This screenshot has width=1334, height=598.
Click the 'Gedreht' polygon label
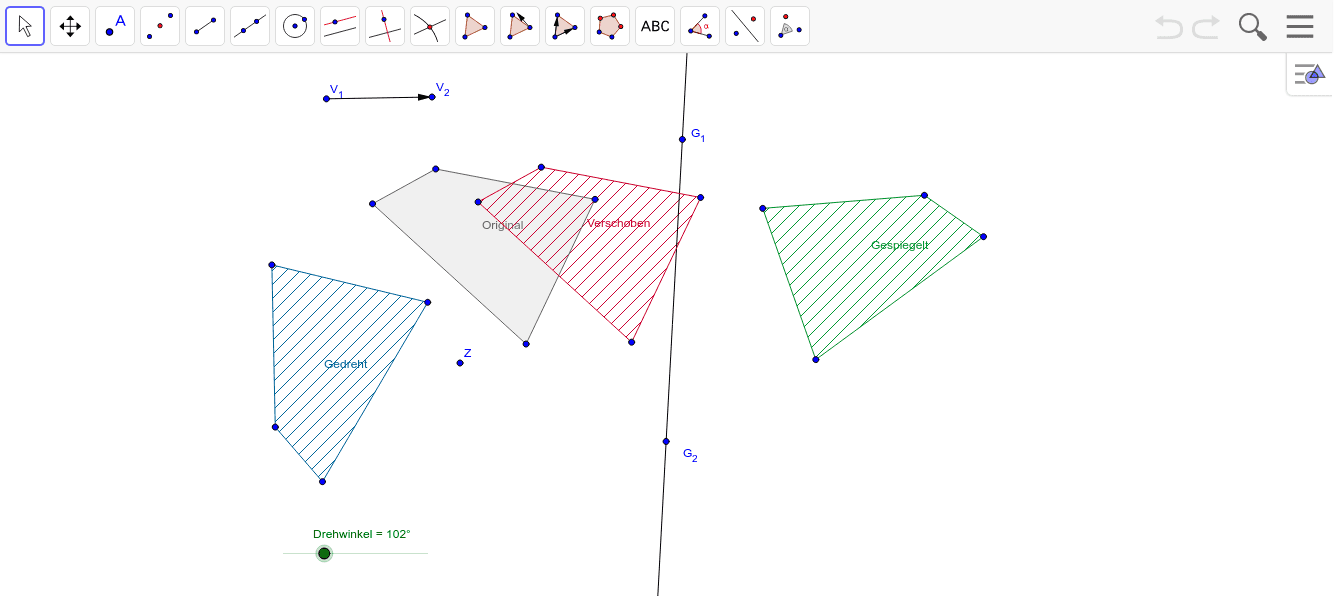tap(346, 364)
